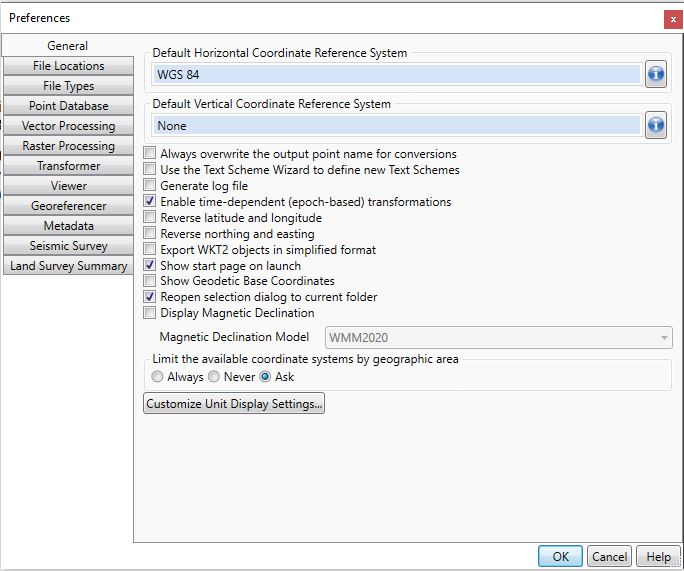Image resolution: width=684 pixels, height=571 pixels.
Task: Close the Preferences dialog with X
Action: pos(673,20)
